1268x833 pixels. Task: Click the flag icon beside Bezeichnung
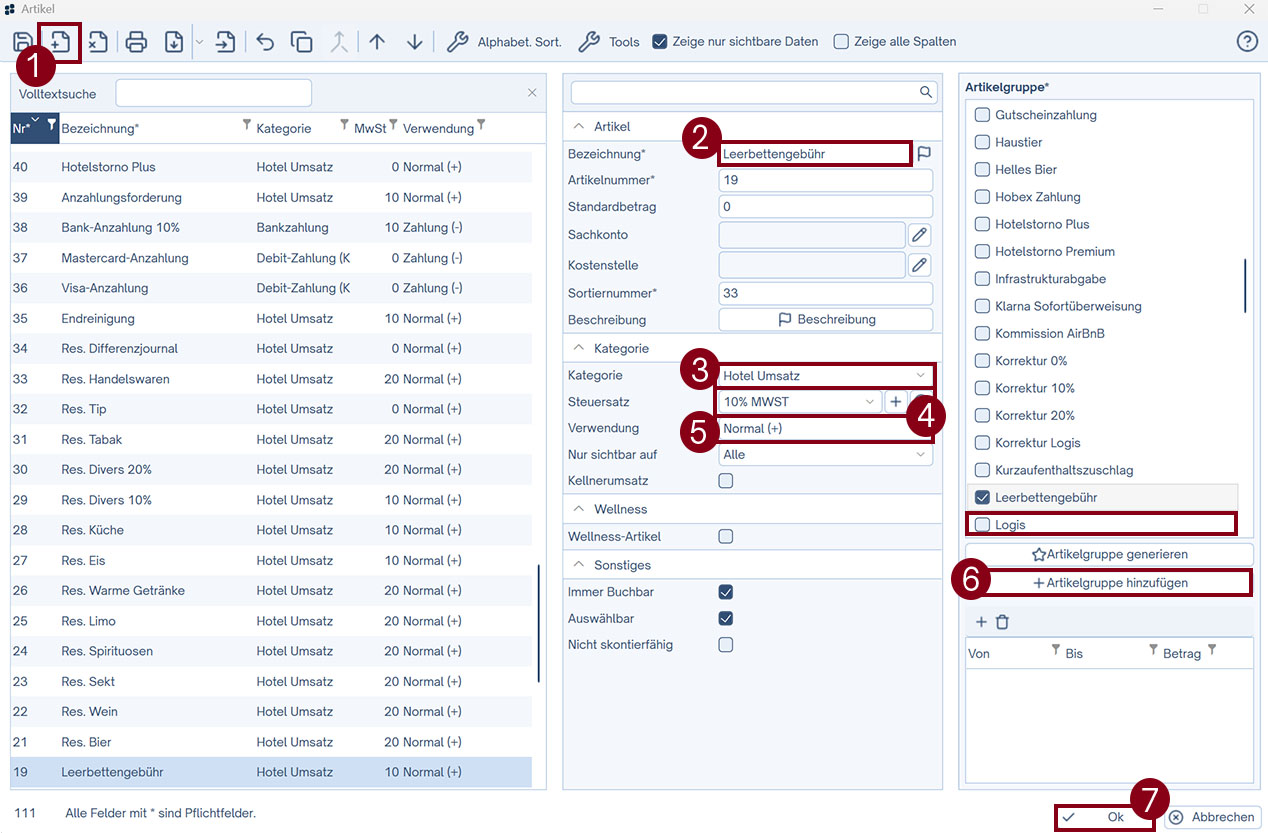coord(924,154)
